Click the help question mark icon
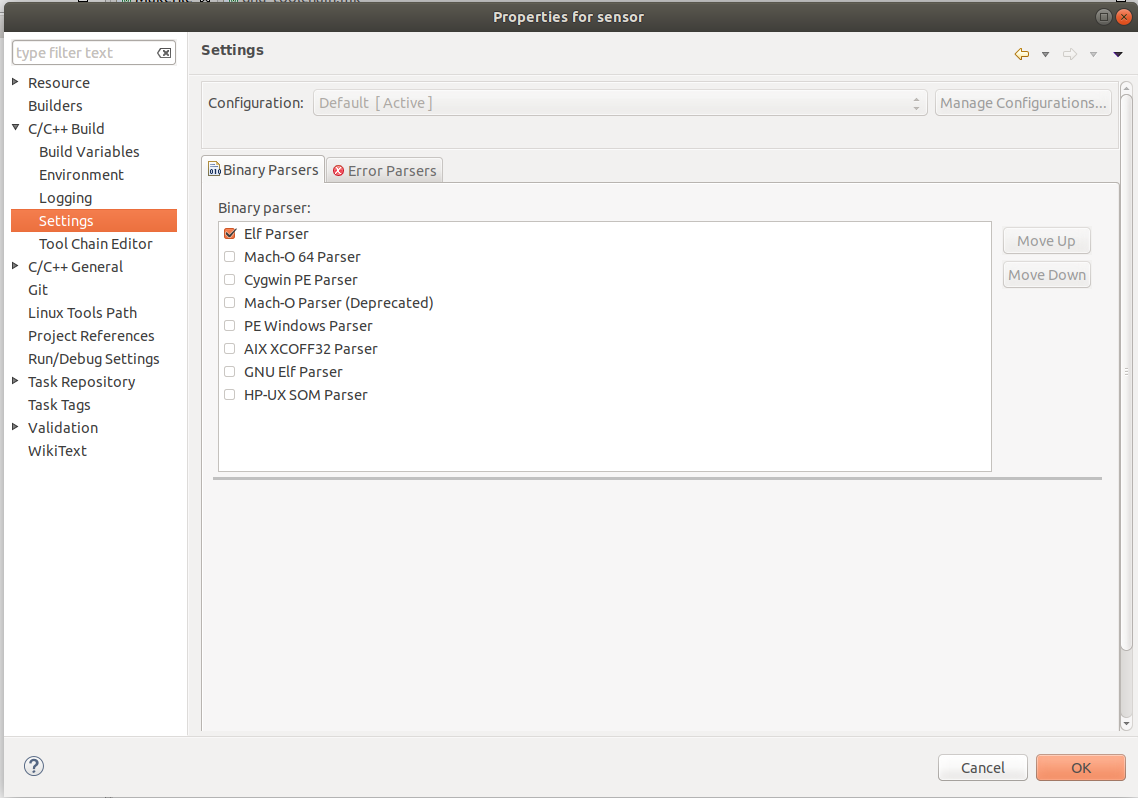This screenshot has width=1138, height=798. pos(34,766)
